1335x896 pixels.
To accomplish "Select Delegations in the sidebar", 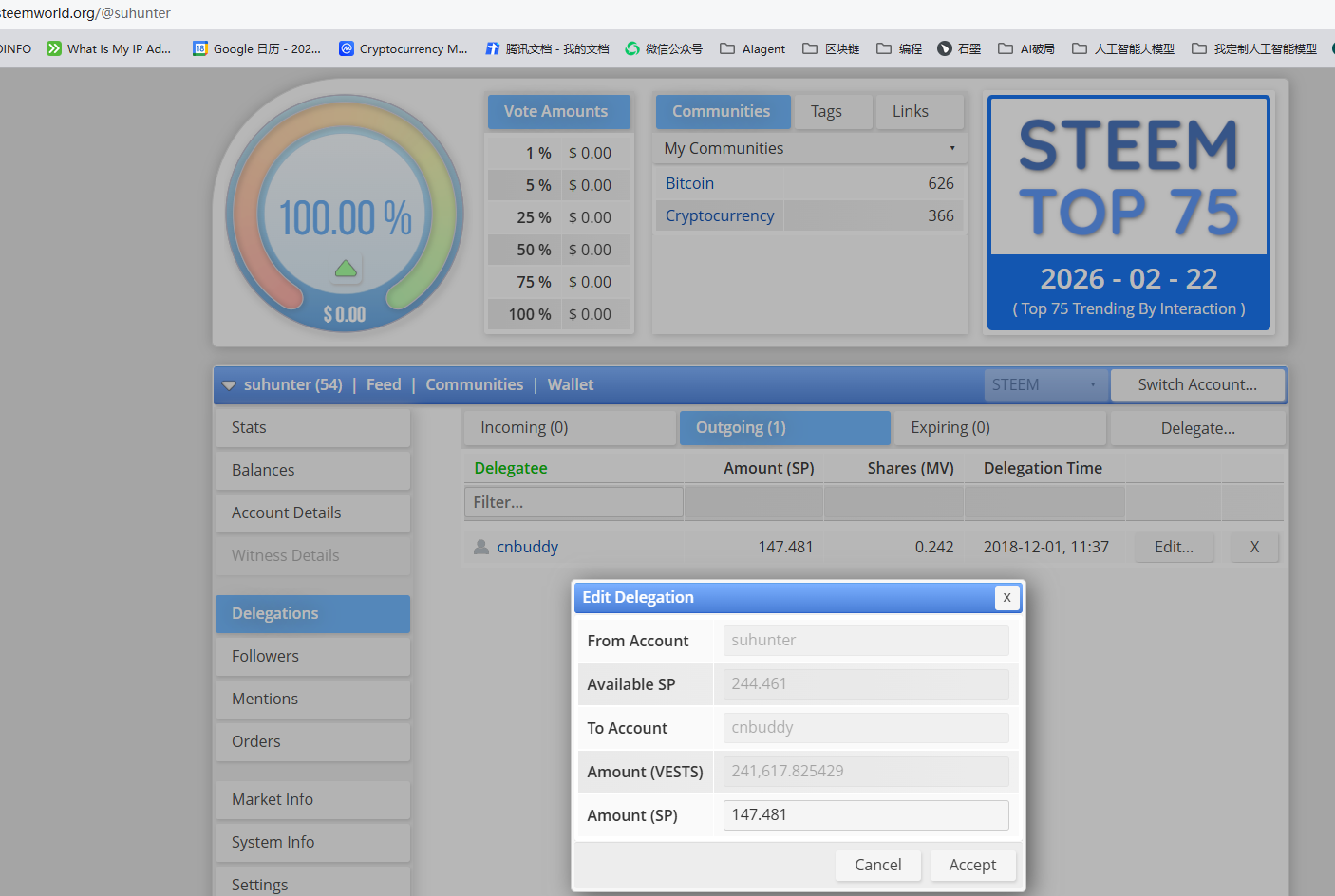I will coord(312,613).
